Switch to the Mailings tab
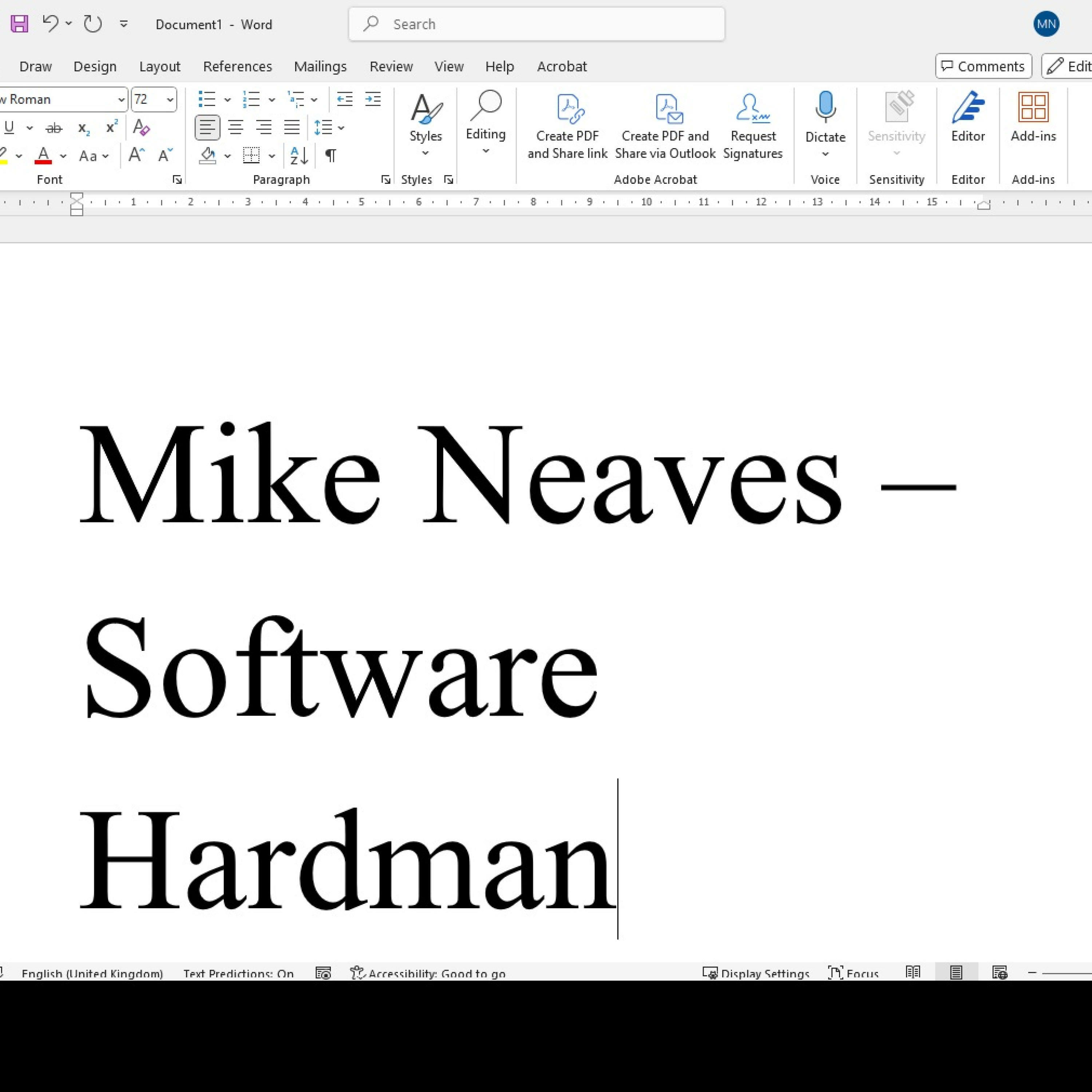1092x1092 pixels. 320,67
